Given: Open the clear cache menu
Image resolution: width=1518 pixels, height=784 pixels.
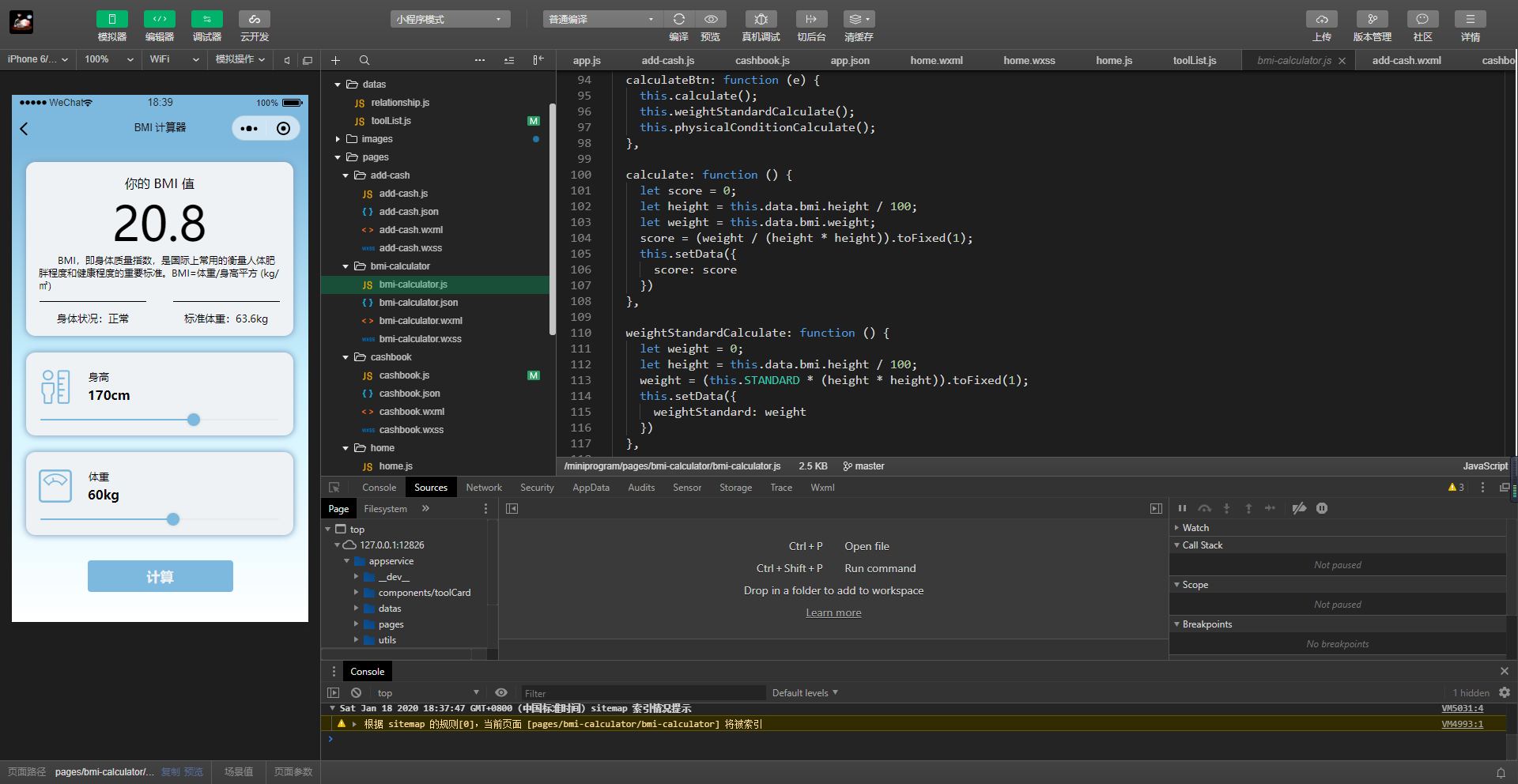Looking at the screenshot, I should tap(859, 19).
